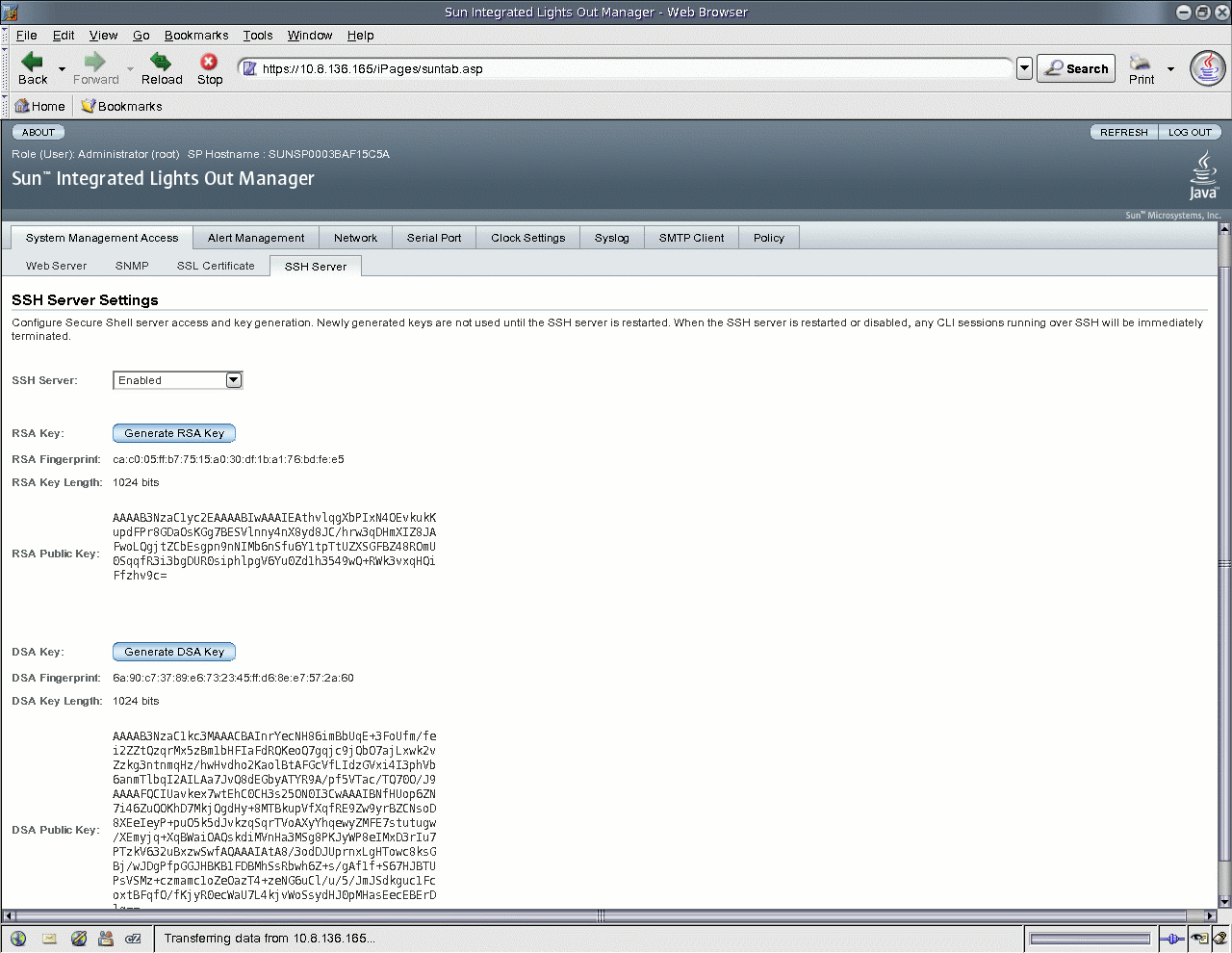
Task: Click the horizontal scrollbar right arrow
Action: tap(1212, 915)
